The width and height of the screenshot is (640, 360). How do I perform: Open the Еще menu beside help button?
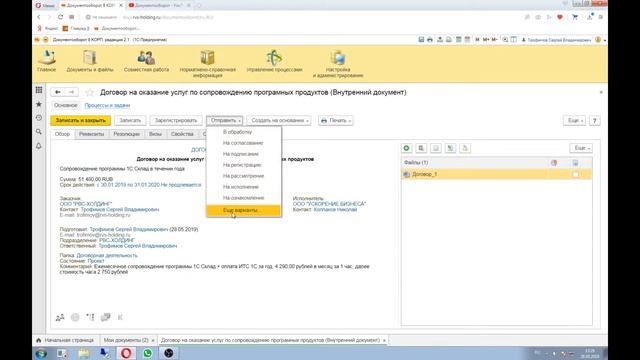574,120
